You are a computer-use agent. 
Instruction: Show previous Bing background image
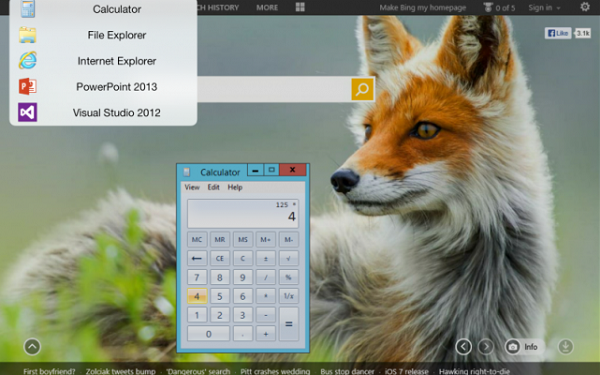463,347
